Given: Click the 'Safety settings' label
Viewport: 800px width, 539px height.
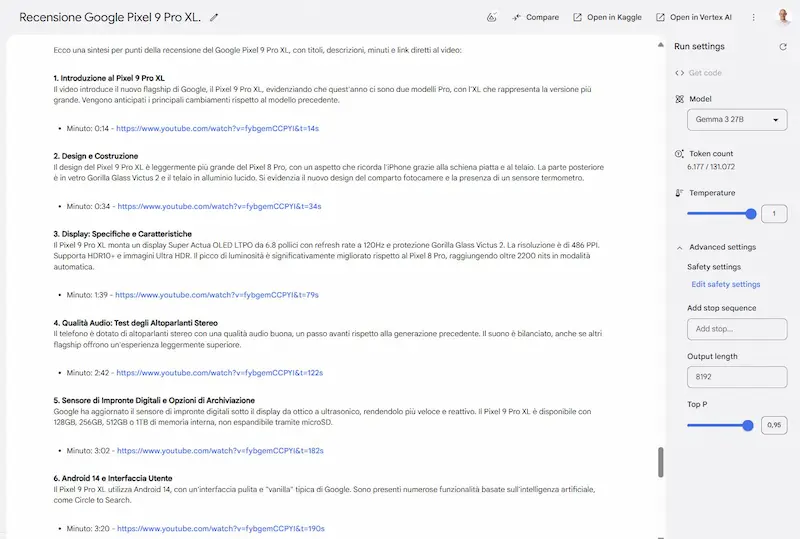Looking at the screenshot, I should [714, 267].
